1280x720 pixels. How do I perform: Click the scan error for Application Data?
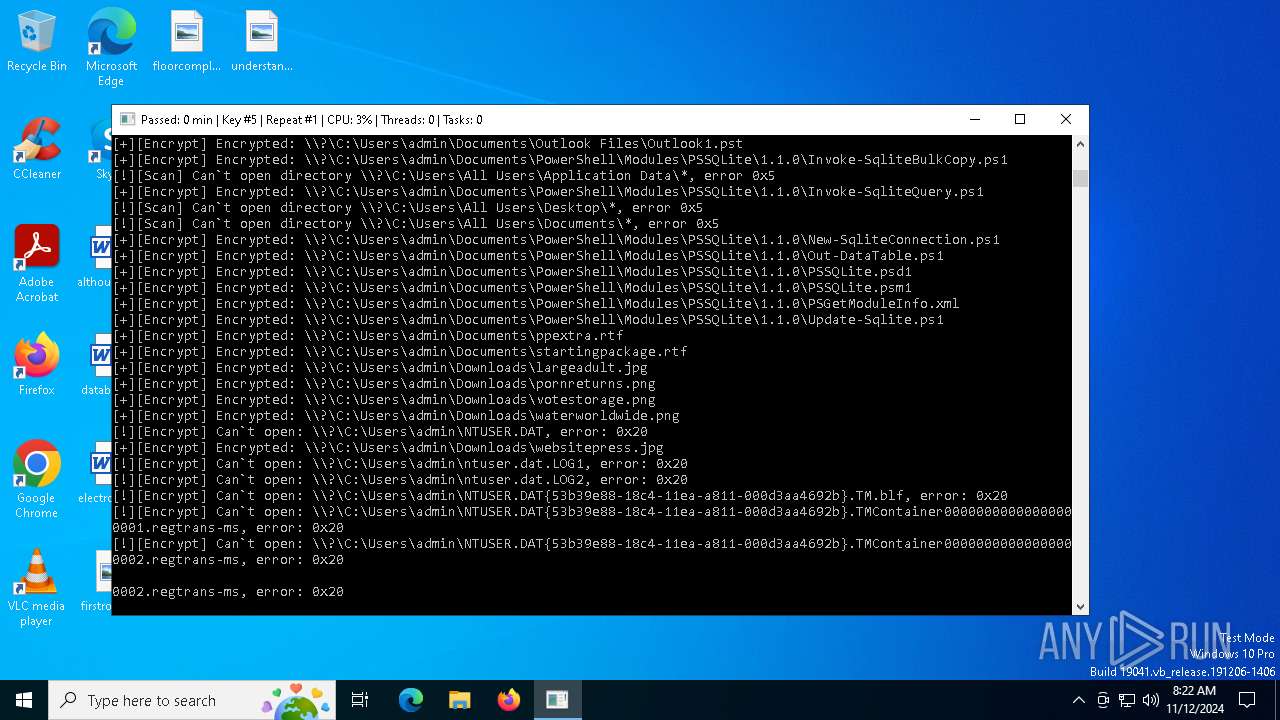pos(444,176)
